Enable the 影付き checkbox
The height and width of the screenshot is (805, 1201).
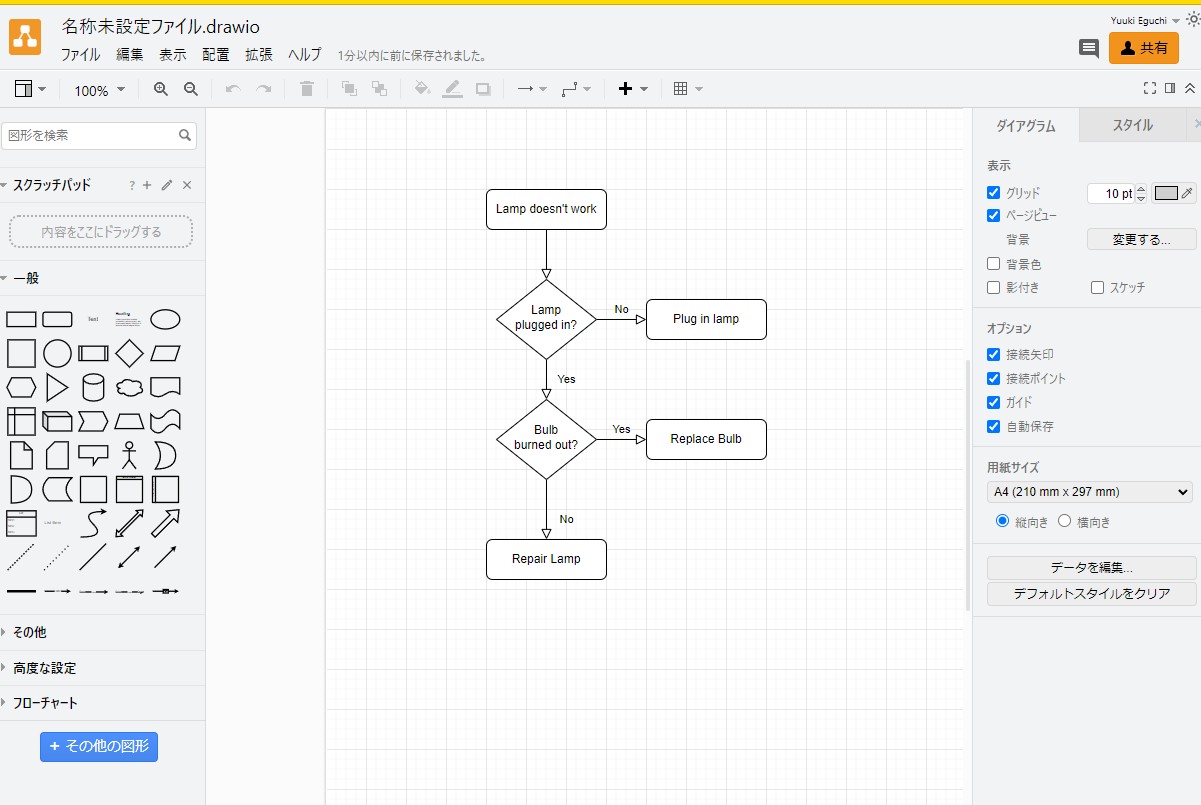996,287
